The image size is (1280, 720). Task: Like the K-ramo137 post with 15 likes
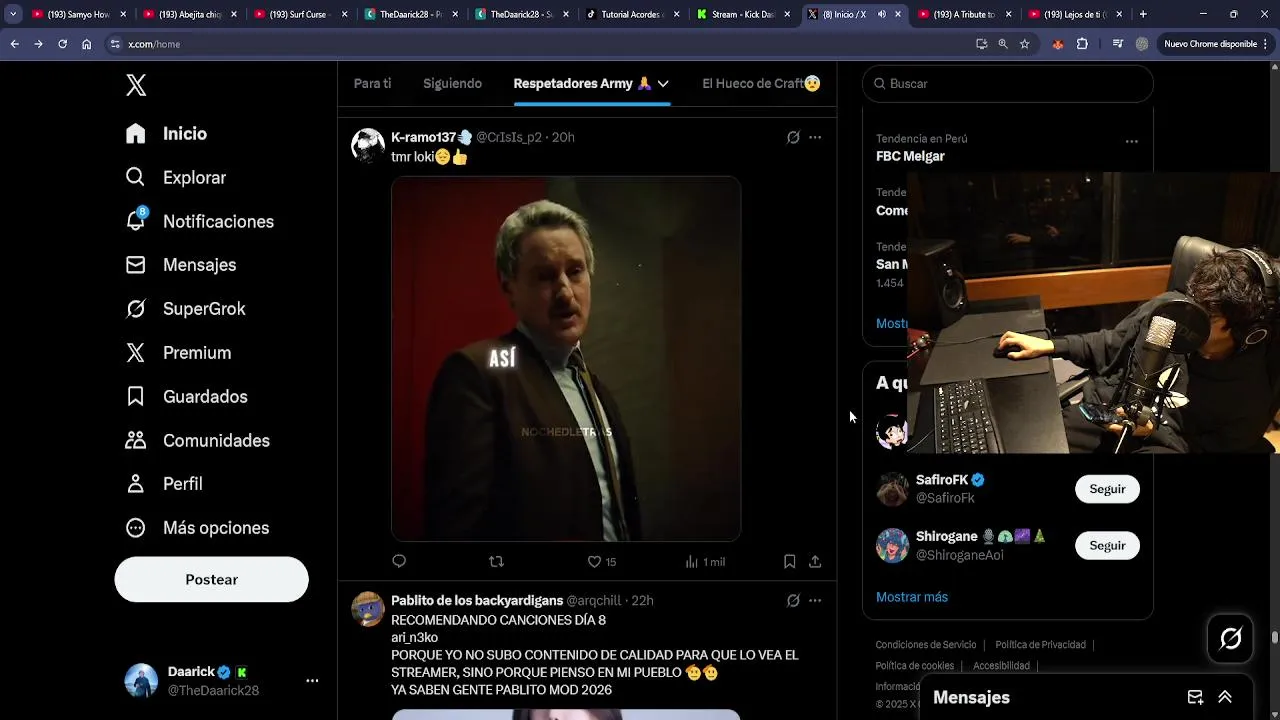601,562
